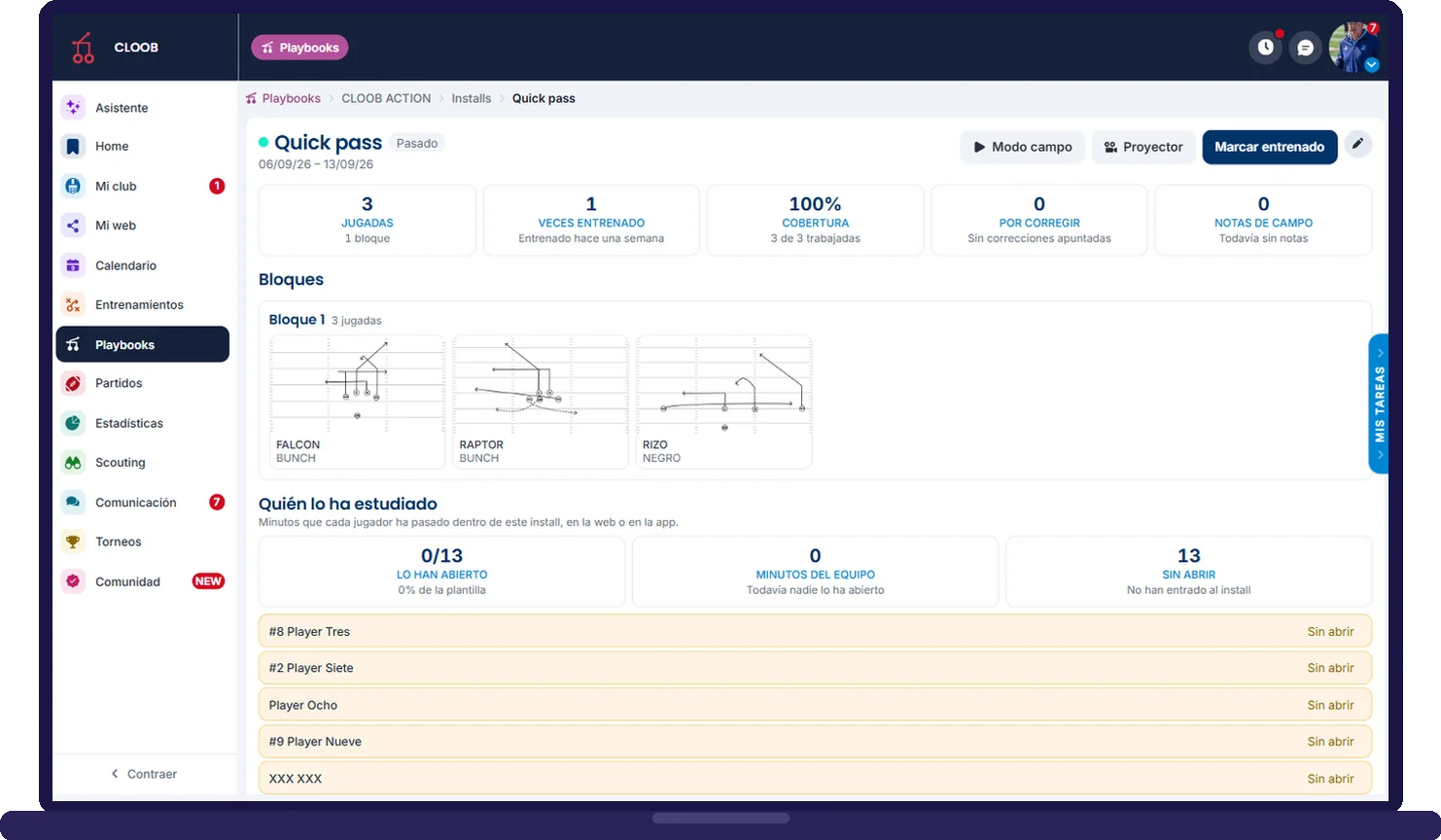Open the avatar dropdown arrow

click(x=1372, y=65)
